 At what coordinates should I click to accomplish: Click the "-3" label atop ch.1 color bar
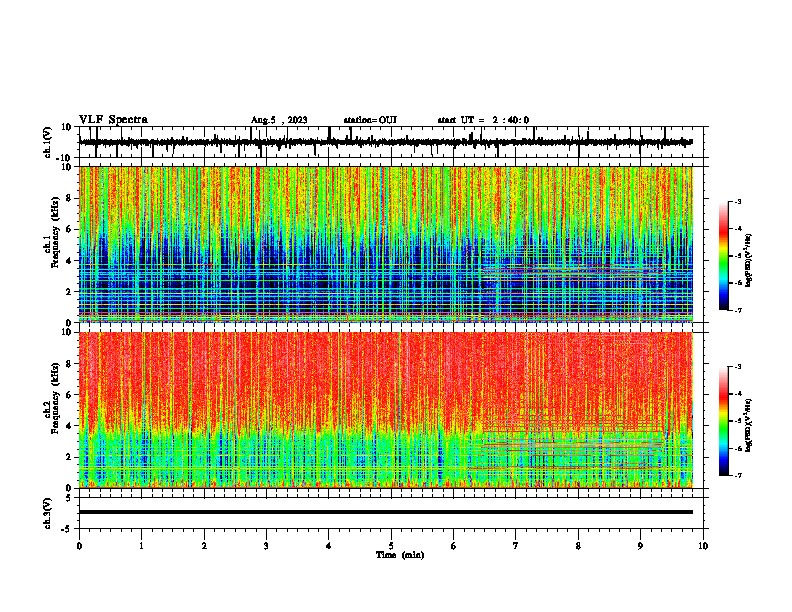point(737,201)
